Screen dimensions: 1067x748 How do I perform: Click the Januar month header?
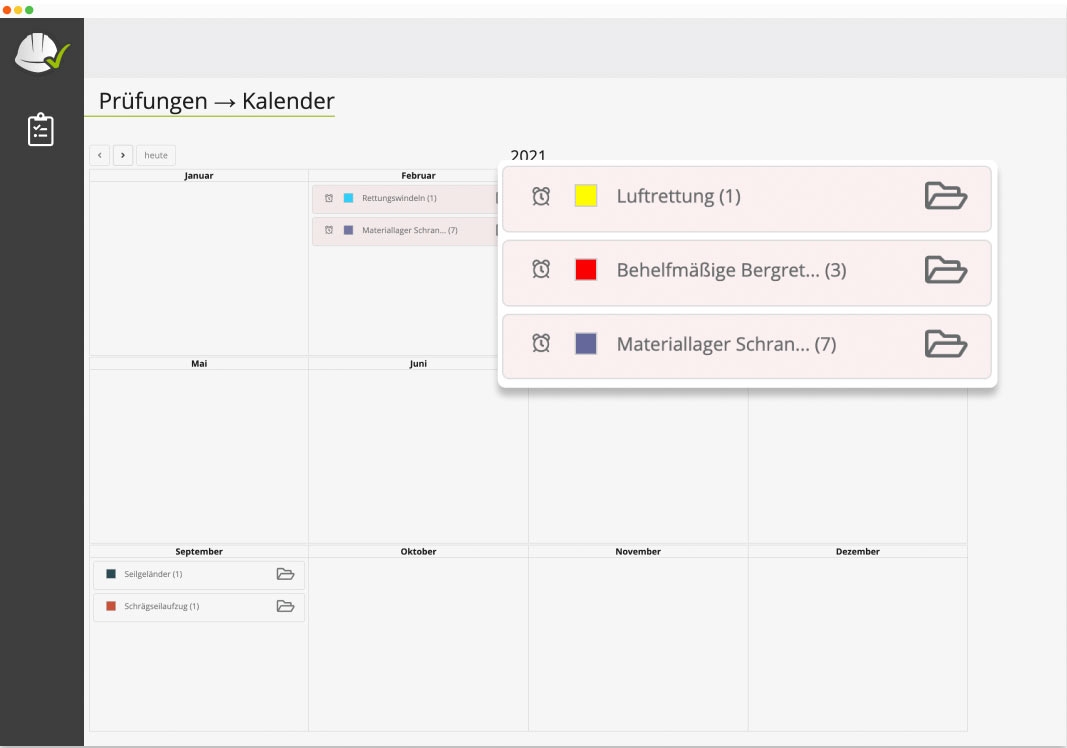[199, 176]
